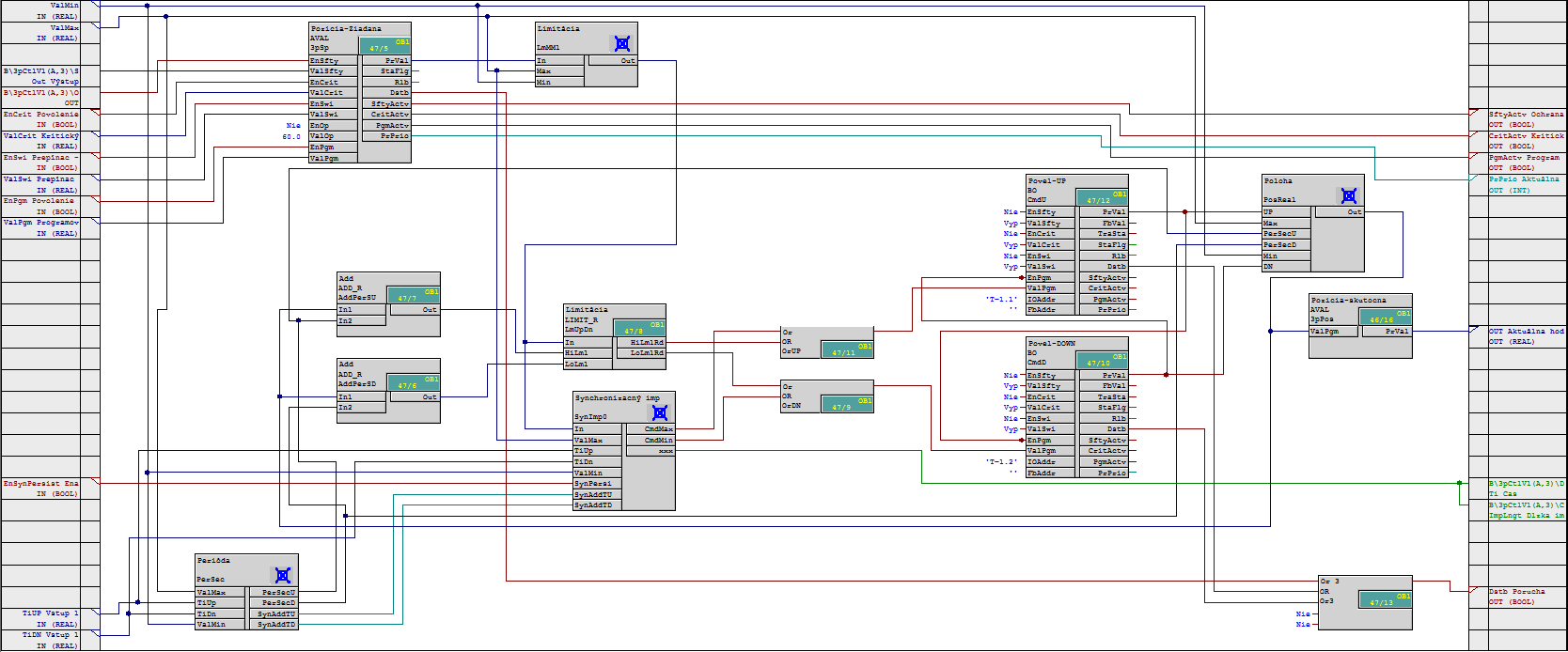Click the OB1 47/8 badge on LIMIT_R block

[640, 328]
